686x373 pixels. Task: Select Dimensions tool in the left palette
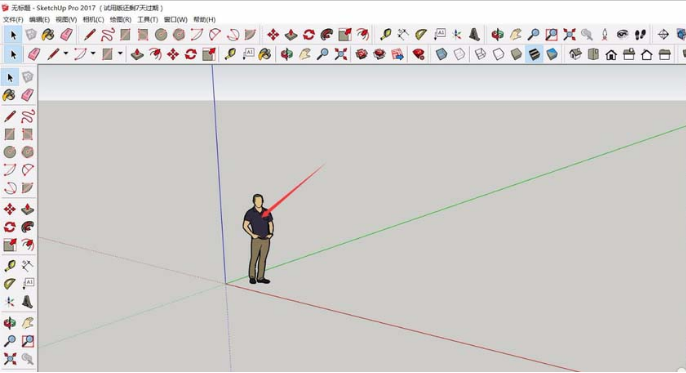[28, 266]
